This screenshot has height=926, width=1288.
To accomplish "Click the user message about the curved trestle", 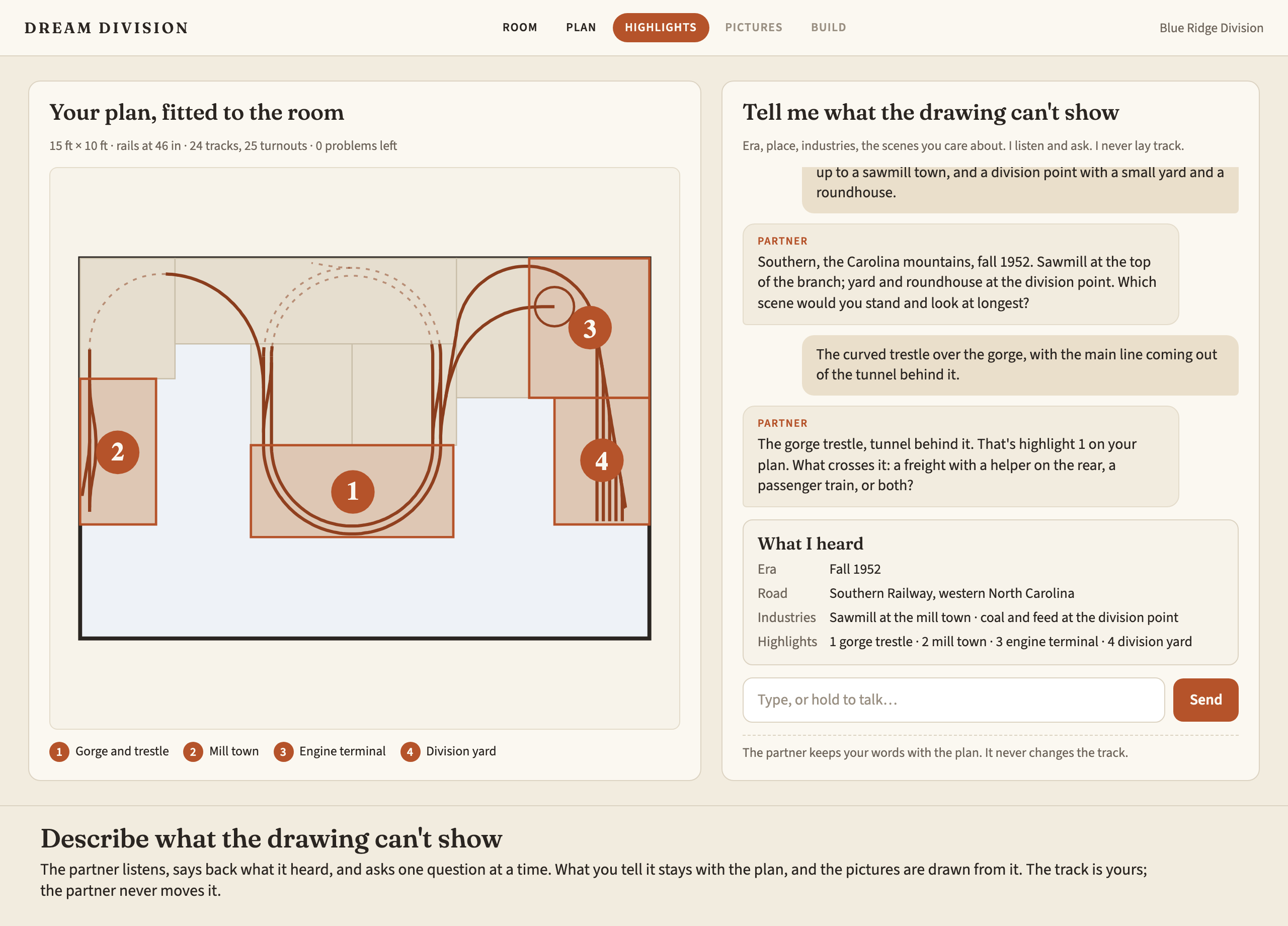I will [1019, 365].
